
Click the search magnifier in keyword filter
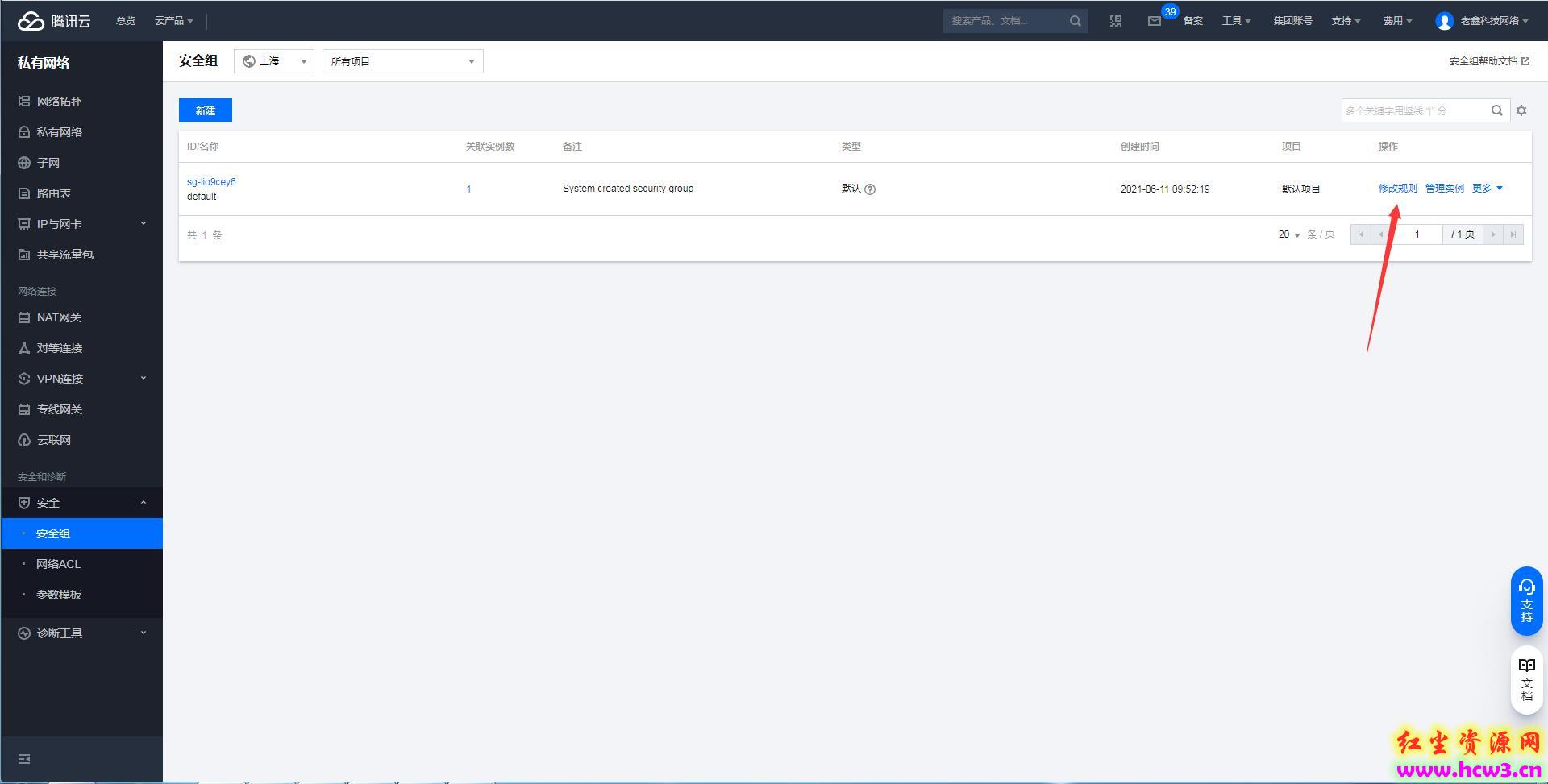click(1497, 110)
